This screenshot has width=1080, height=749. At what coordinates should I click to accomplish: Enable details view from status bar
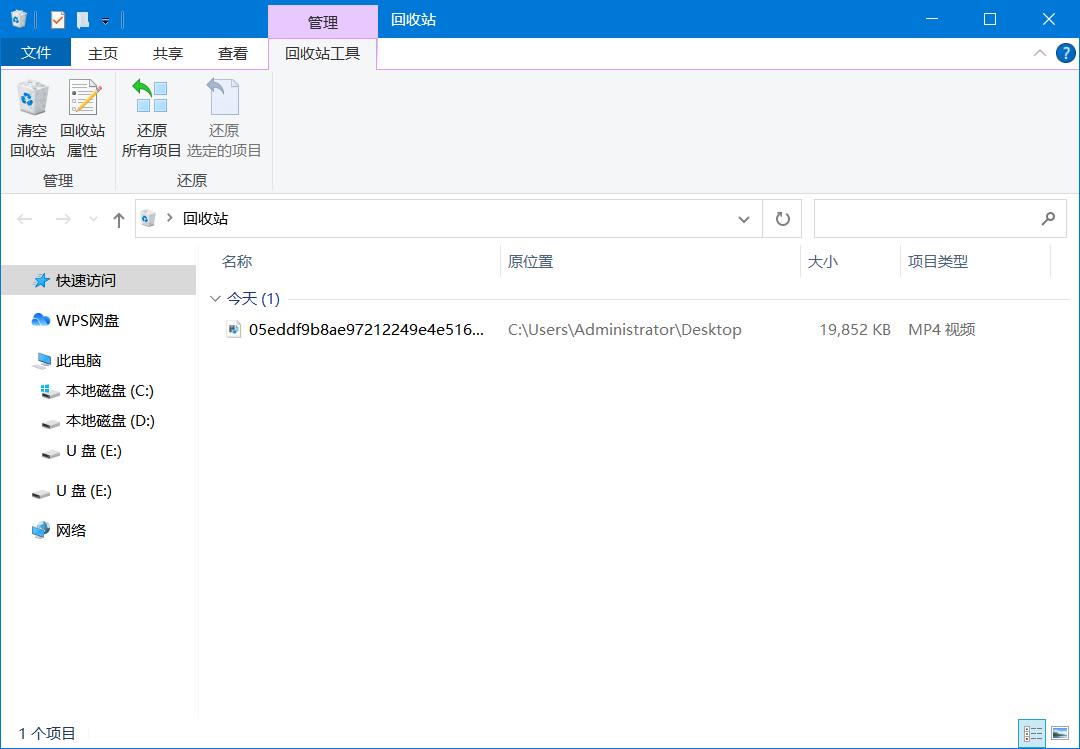coord(1032,733)
